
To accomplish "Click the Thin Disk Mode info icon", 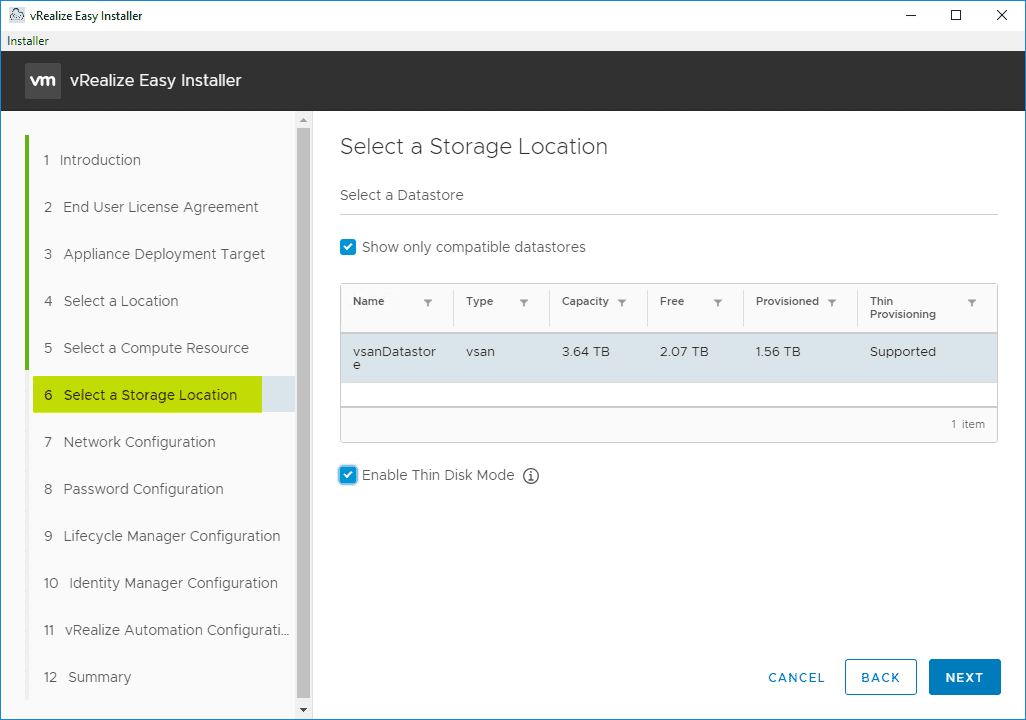I will (531, 476).
